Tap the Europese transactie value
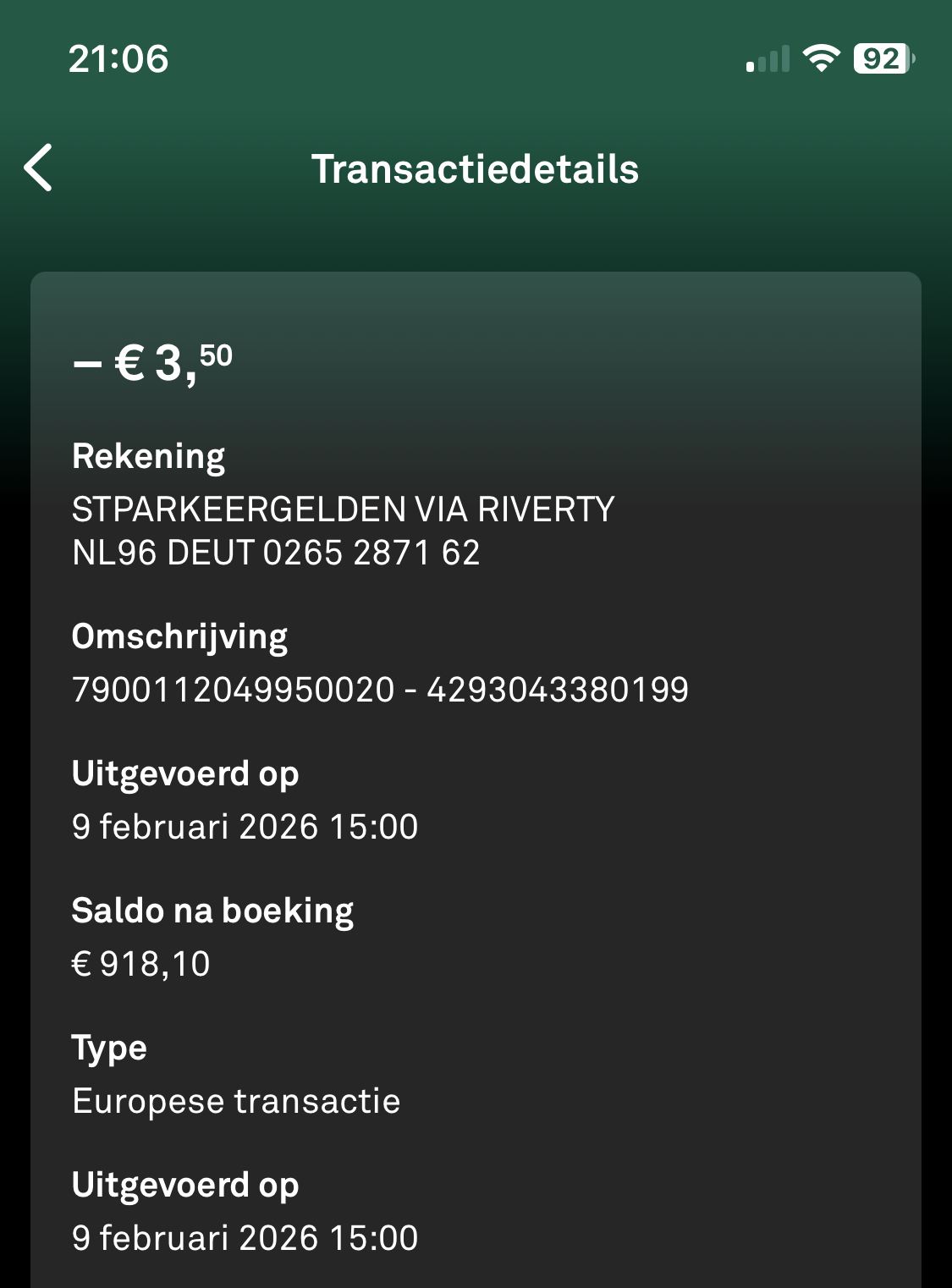The width and height of the screenshot is (952, 1288). (x=236, y=1101)
